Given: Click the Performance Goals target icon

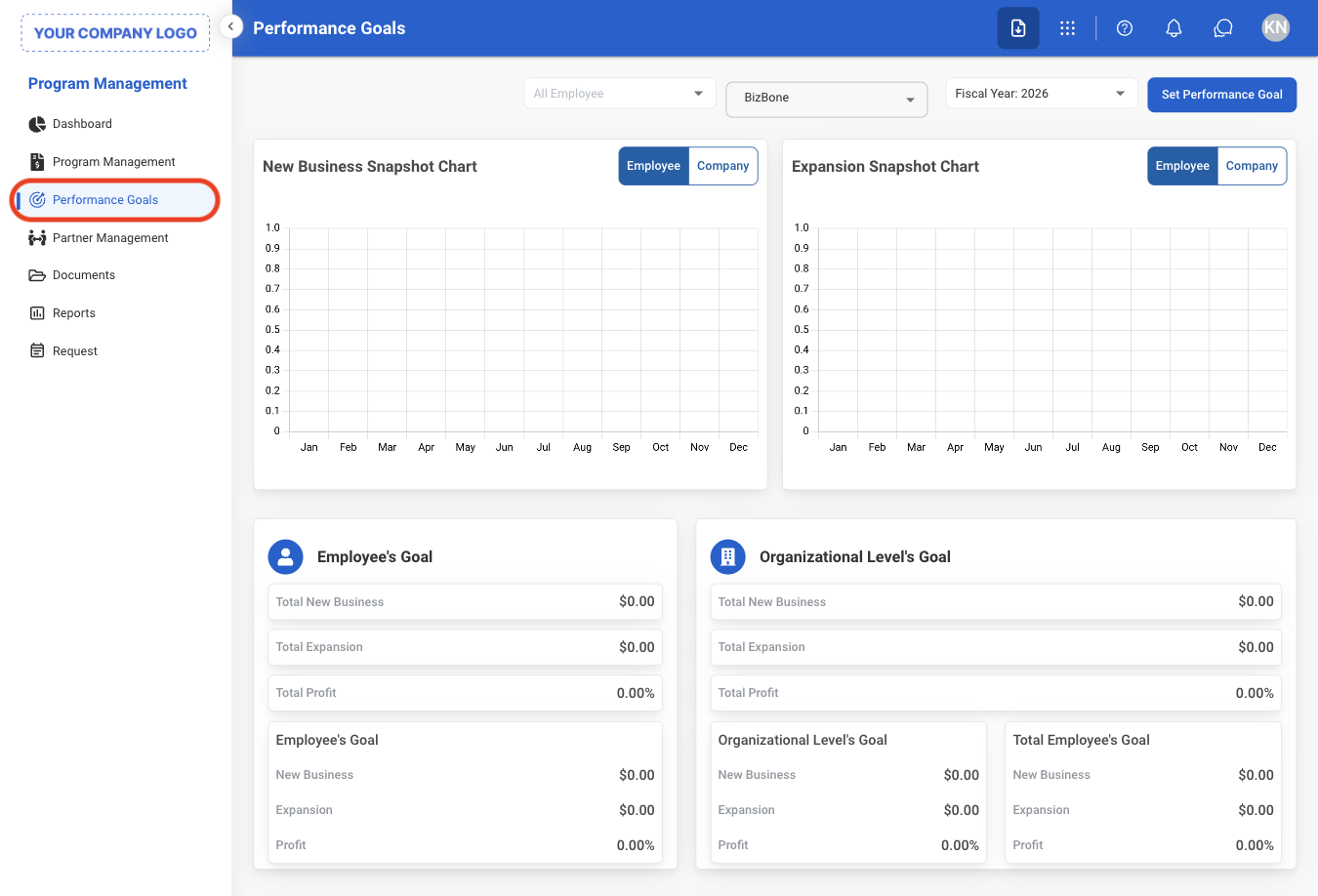Looking at the screenshot, I should 37,200.
